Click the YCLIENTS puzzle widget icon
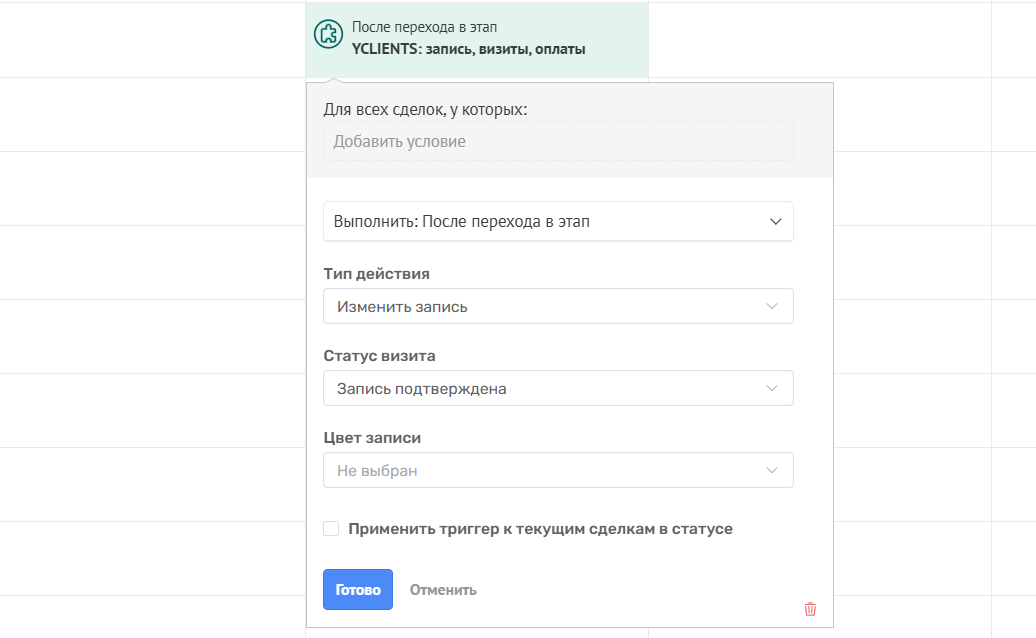 coord(328,34)
